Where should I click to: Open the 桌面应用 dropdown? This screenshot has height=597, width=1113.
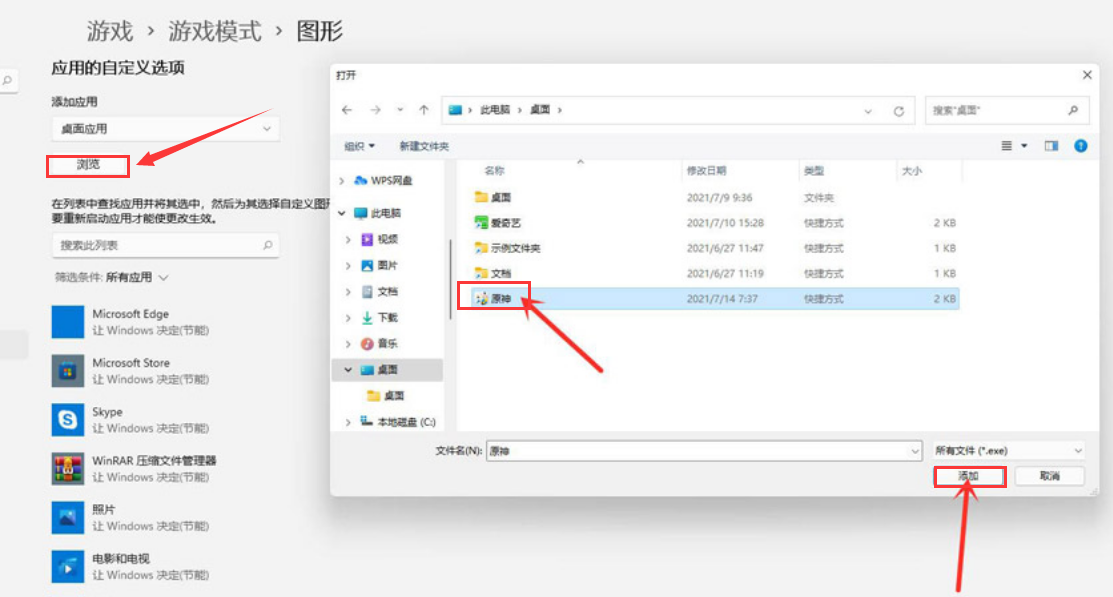click(165, 128)
